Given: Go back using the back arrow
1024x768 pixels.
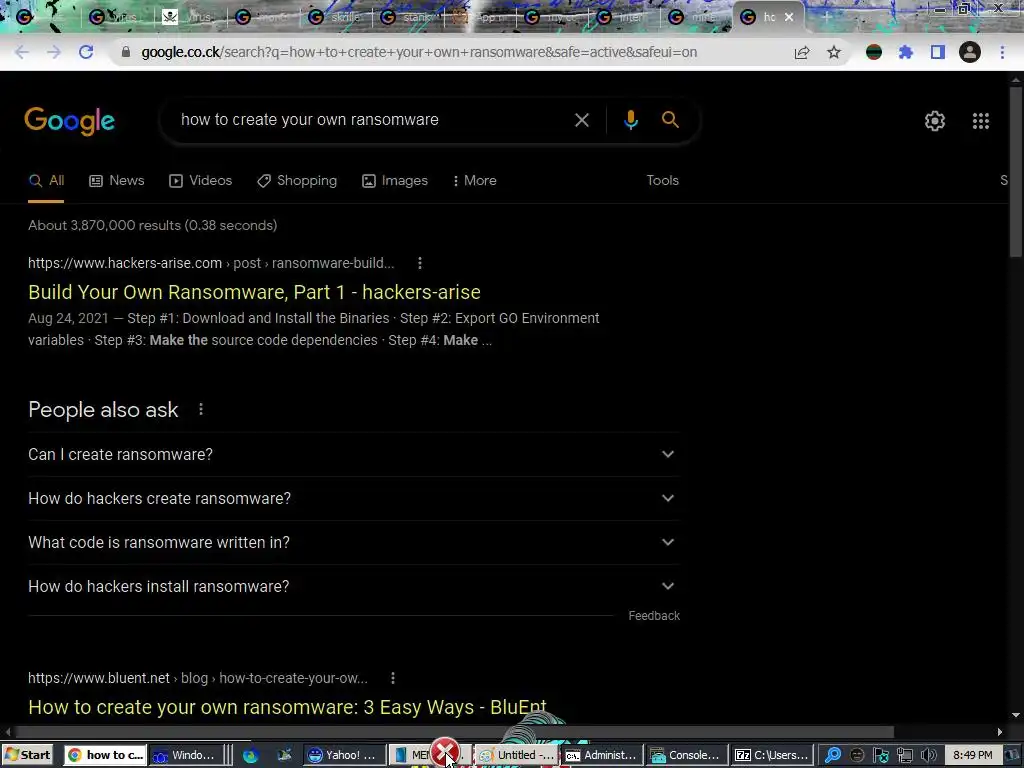Looking at the screenshot, I should click(x=22, y=52).
